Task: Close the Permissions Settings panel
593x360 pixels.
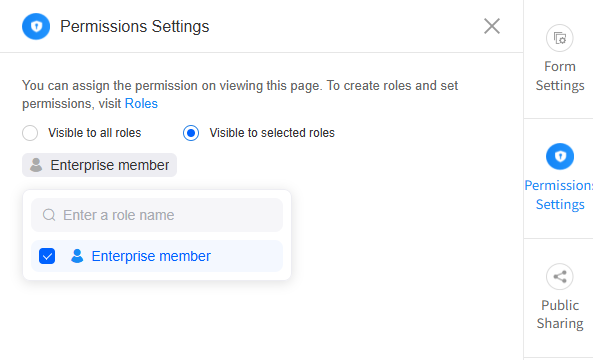Action: click(x=492, y=26)
